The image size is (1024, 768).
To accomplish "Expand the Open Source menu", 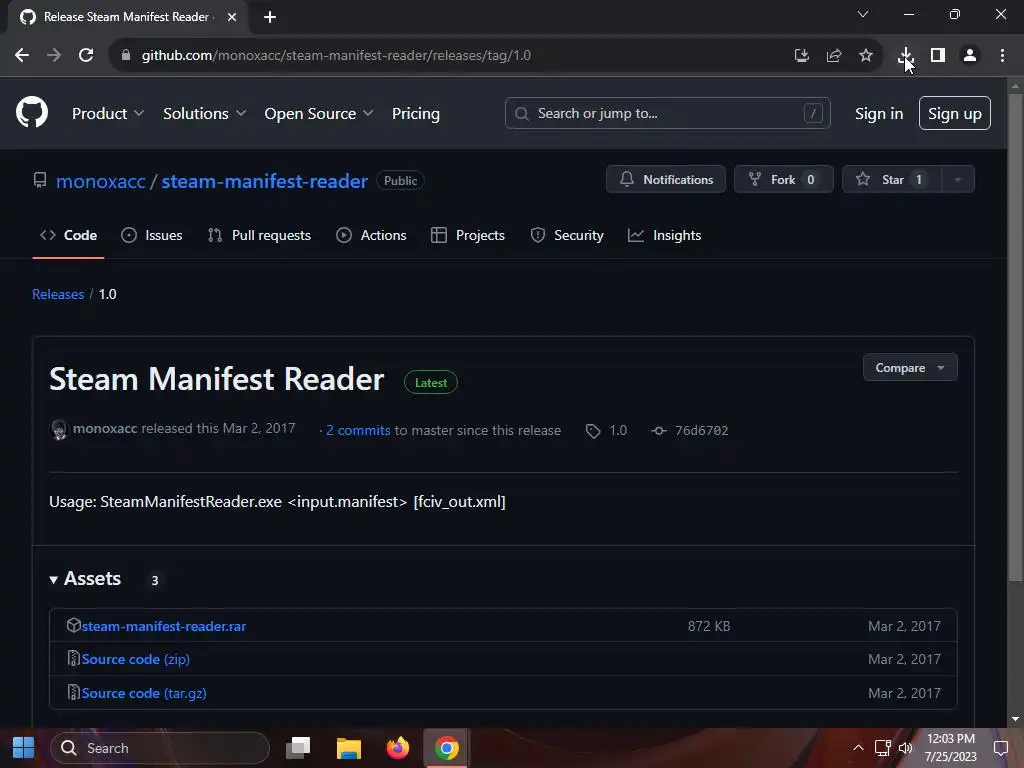I will pyautogui.click(x=319, y=113).
